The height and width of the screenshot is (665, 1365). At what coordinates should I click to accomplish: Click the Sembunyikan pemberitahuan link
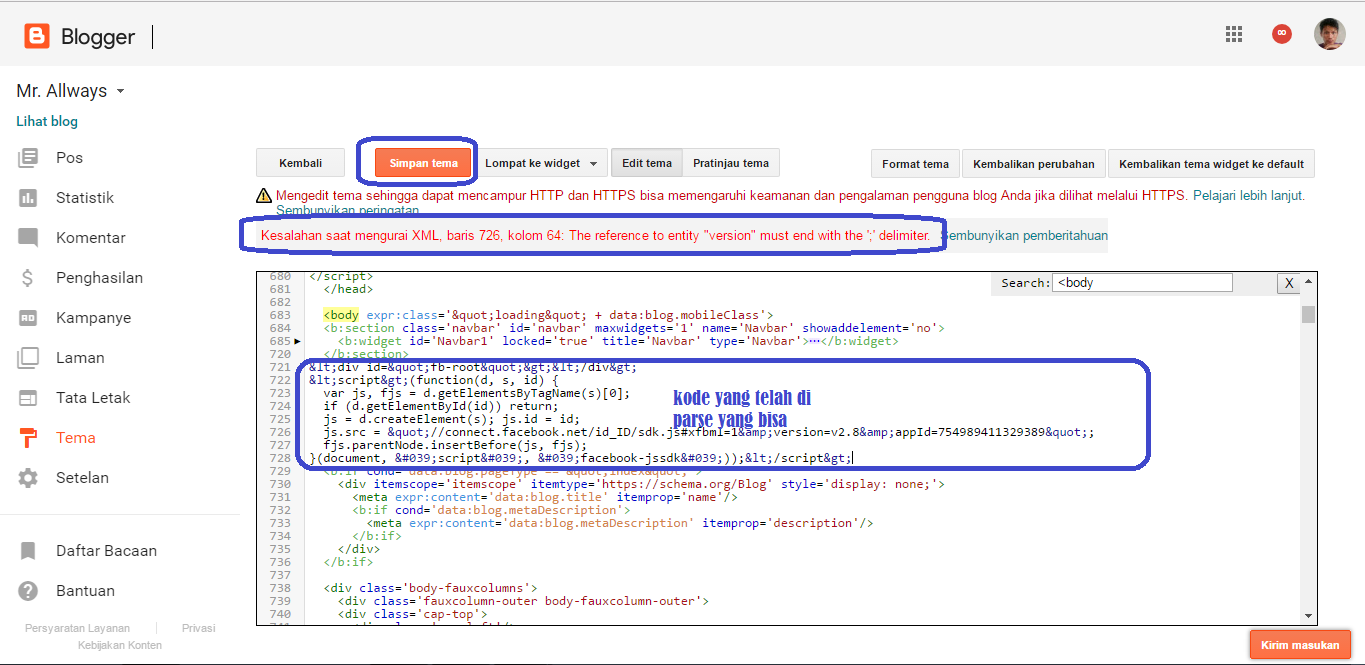click(1024, 236)
